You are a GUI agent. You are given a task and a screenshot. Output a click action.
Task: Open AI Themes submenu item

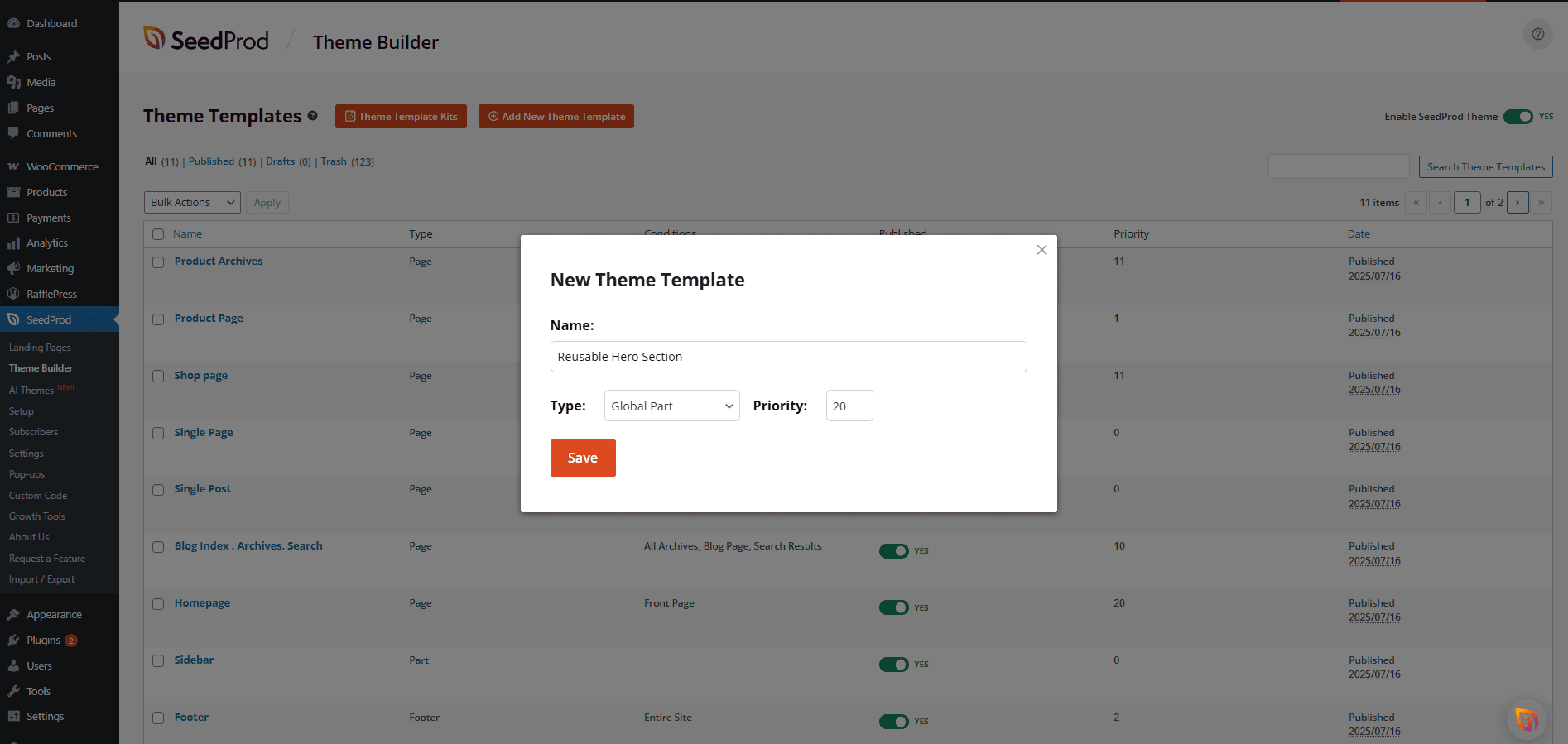tap(31, 390)
